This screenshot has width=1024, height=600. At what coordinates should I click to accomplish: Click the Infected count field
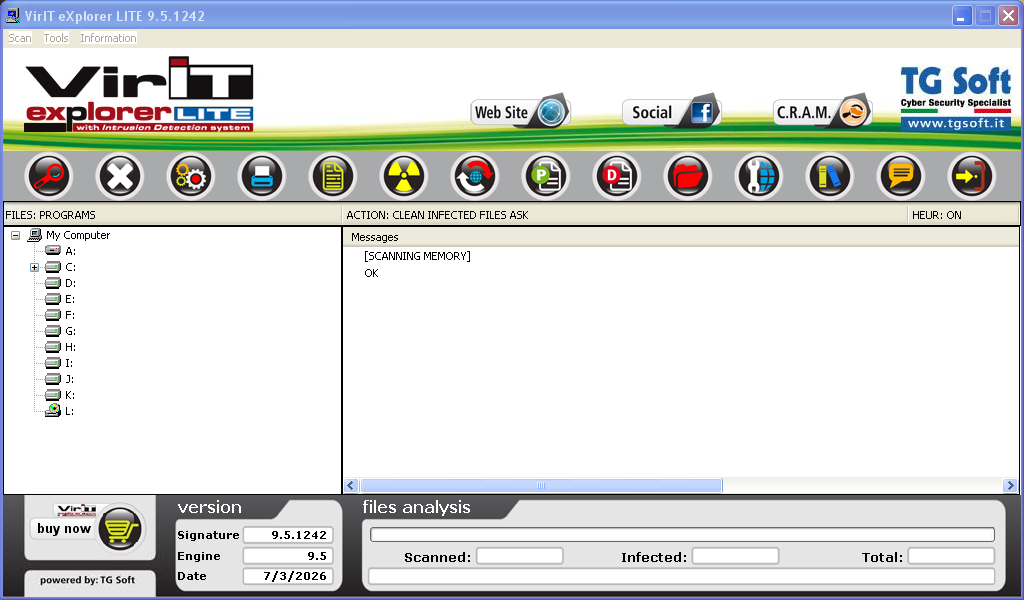click(x=735, y=556)
